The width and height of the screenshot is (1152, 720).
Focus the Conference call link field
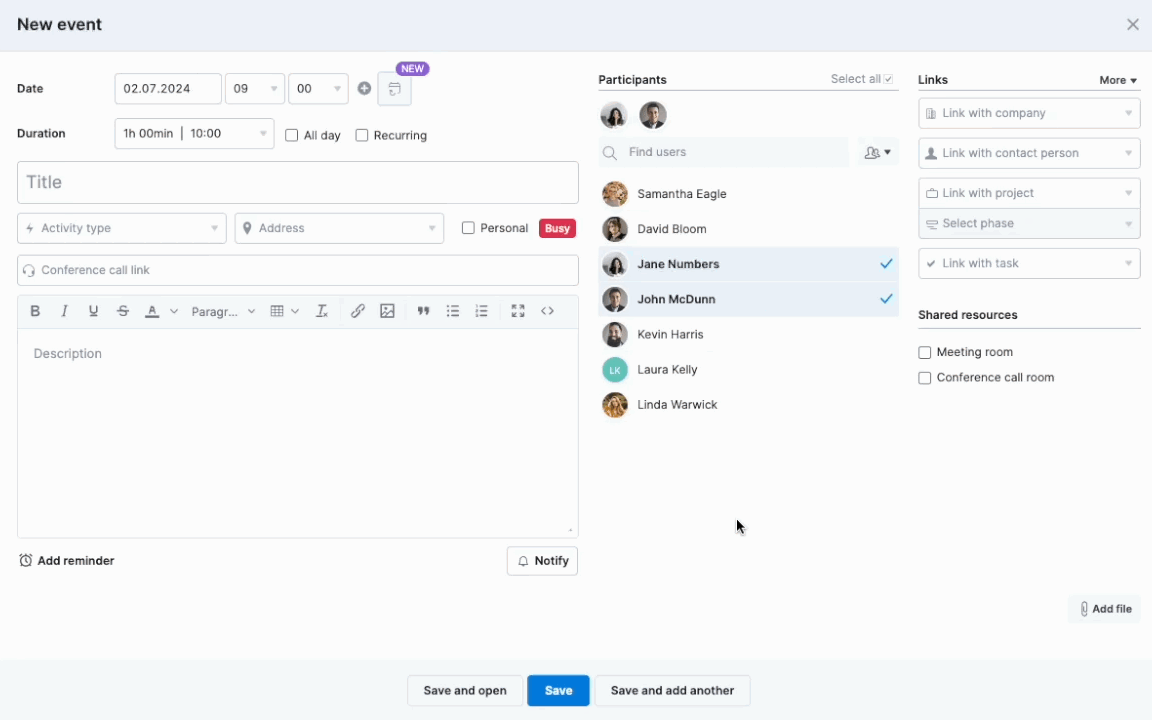coord(298,270)
